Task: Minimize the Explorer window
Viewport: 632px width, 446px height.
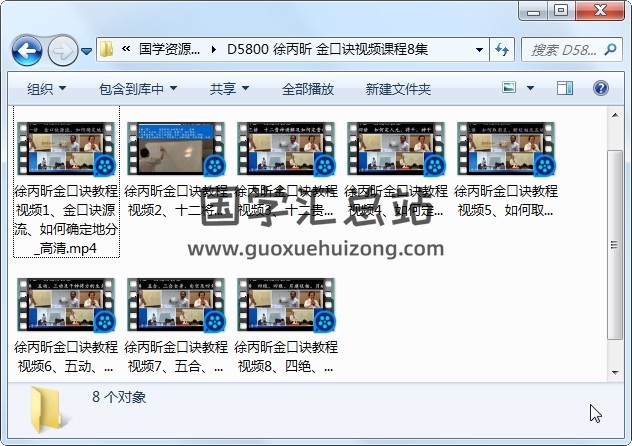Action: [533, 11]
